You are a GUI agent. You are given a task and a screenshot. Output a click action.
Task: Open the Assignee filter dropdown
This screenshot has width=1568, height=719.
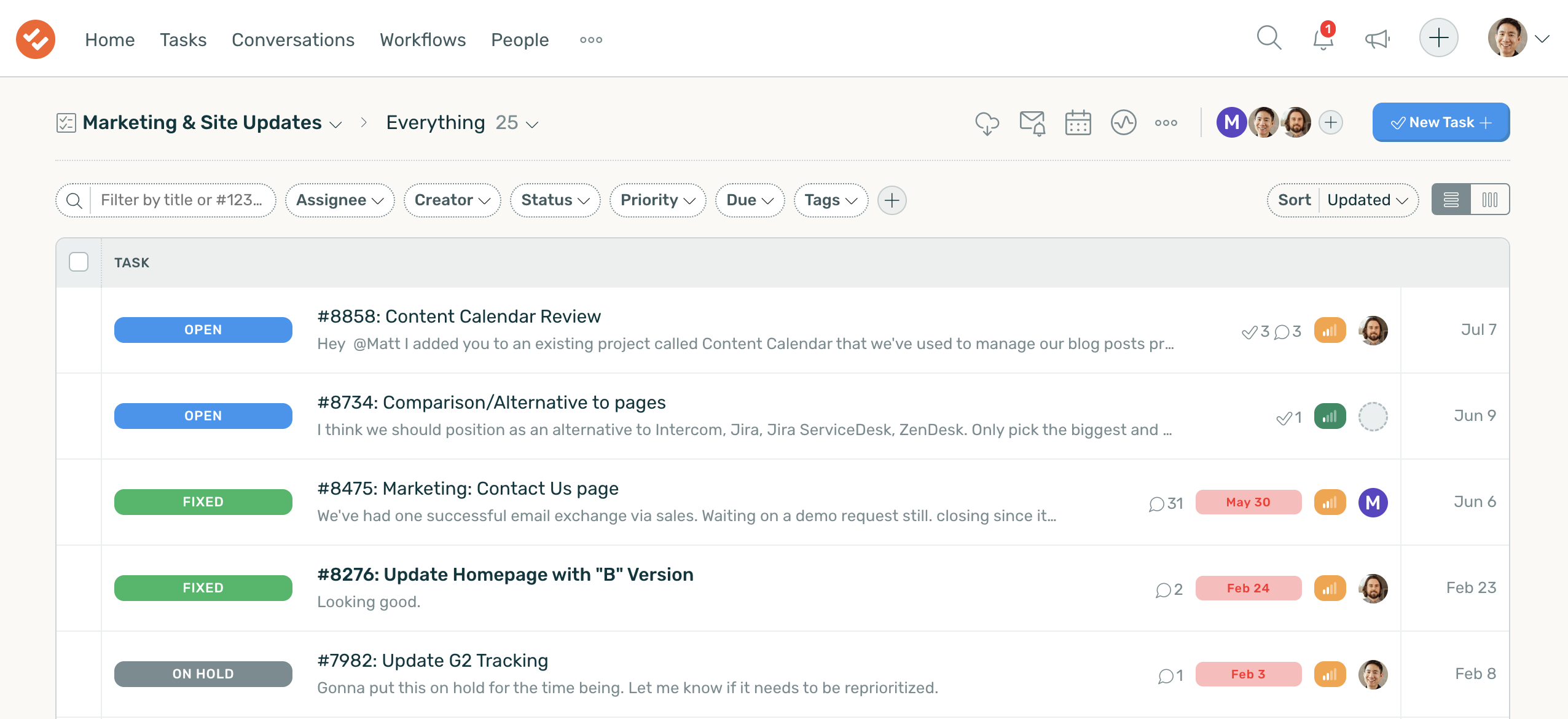339,200
